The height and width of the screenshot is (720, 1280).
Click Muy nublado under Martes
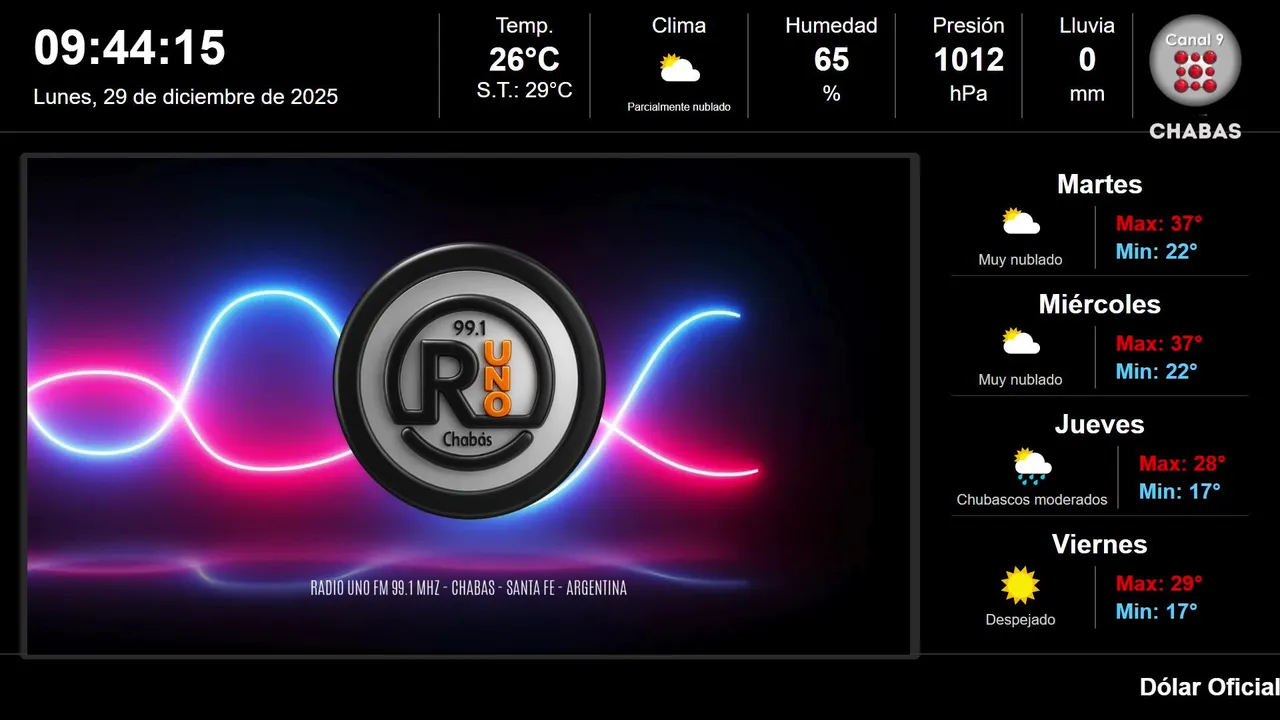(x=1021, y=260)
